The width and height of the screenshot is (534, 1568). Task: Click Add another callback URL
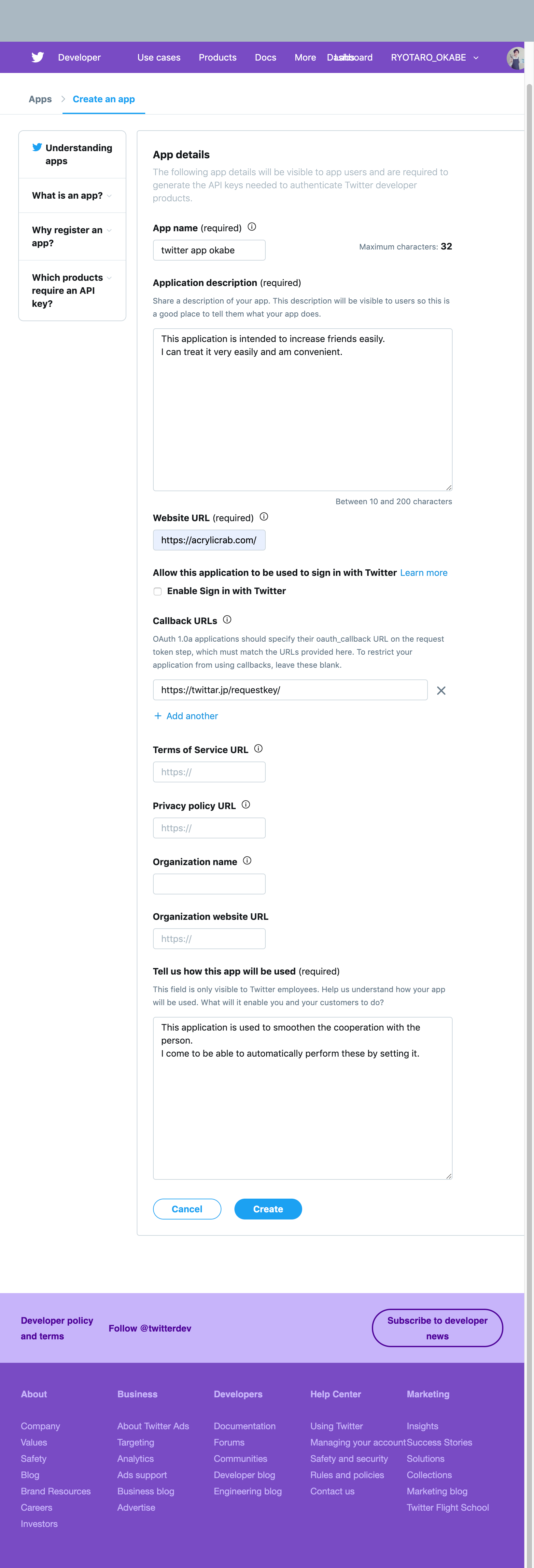coord(186,716)
